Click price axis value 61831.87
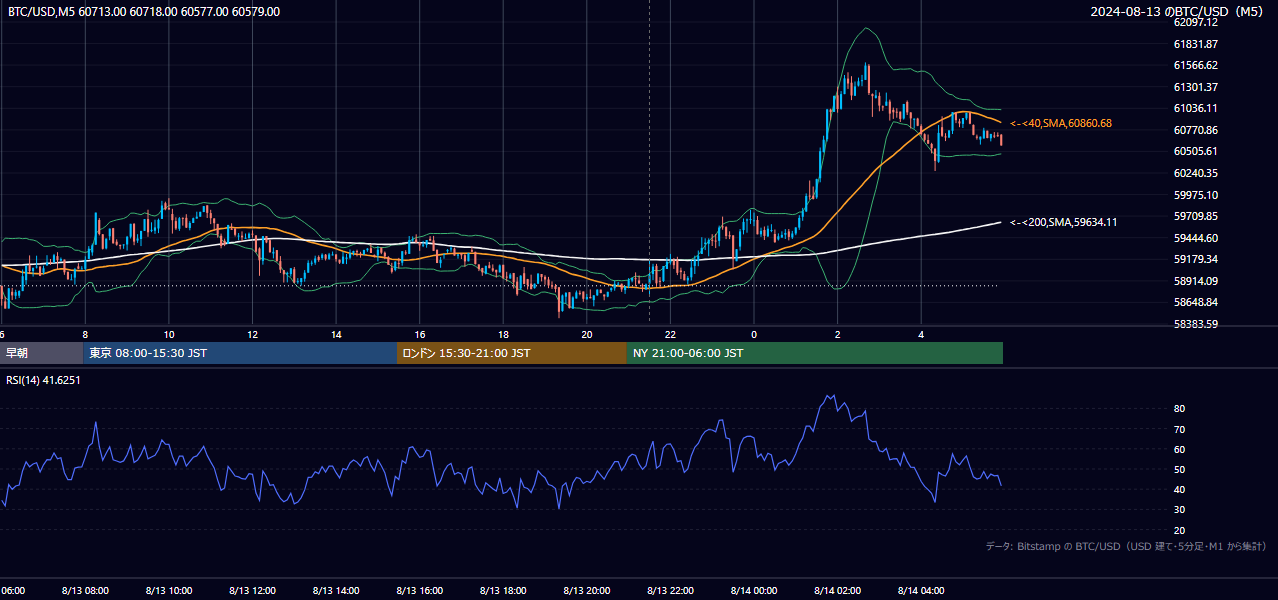 [x=1196, y=44]
